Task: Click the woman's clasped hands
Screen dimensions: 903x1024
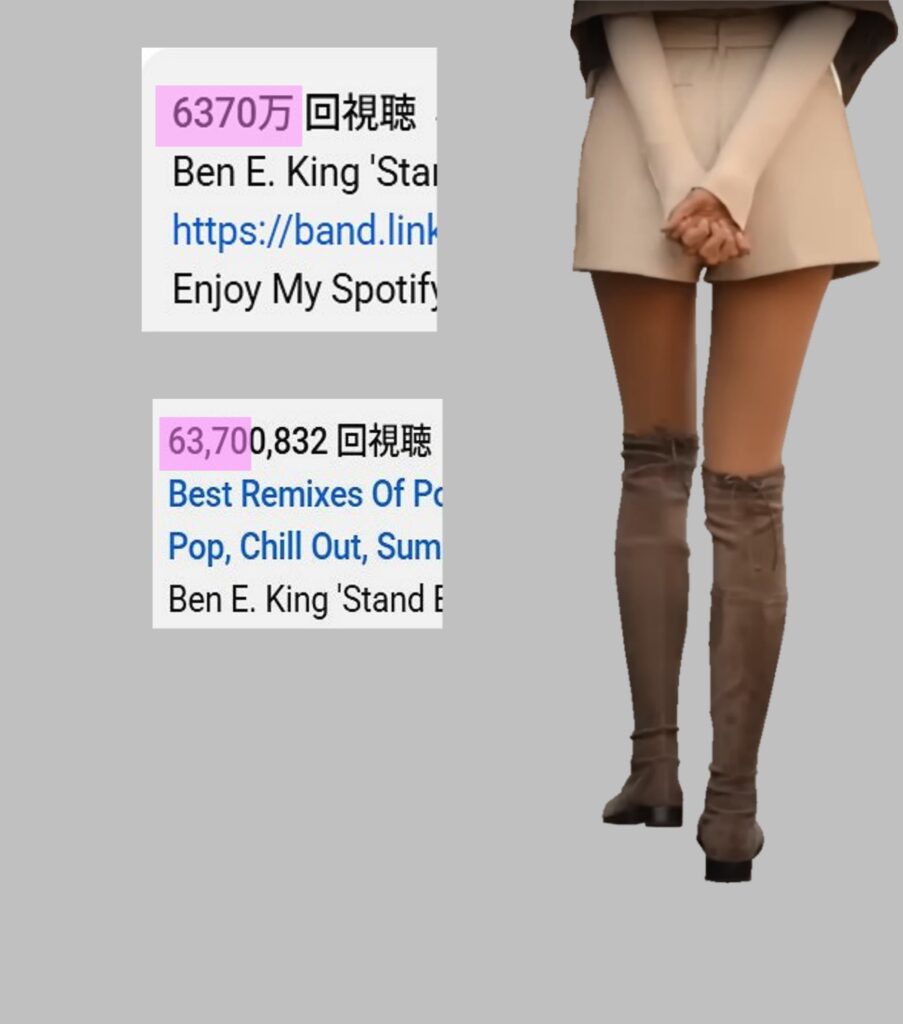Action: 705,227
